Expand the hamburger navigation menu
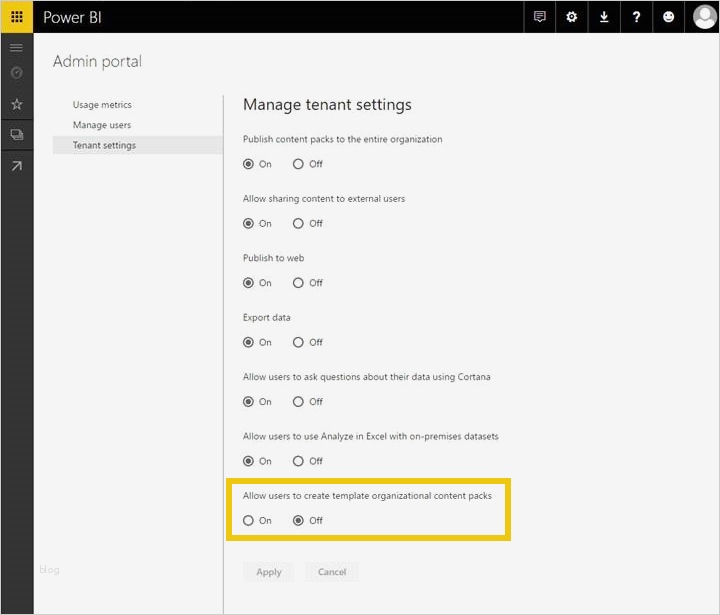Screen dimensions: 720x615 [x=16, y=48]
